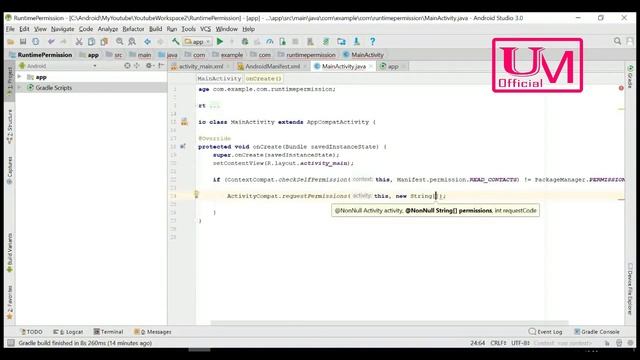Click the AVD Manager icon
640x360 pixels.
310,42
